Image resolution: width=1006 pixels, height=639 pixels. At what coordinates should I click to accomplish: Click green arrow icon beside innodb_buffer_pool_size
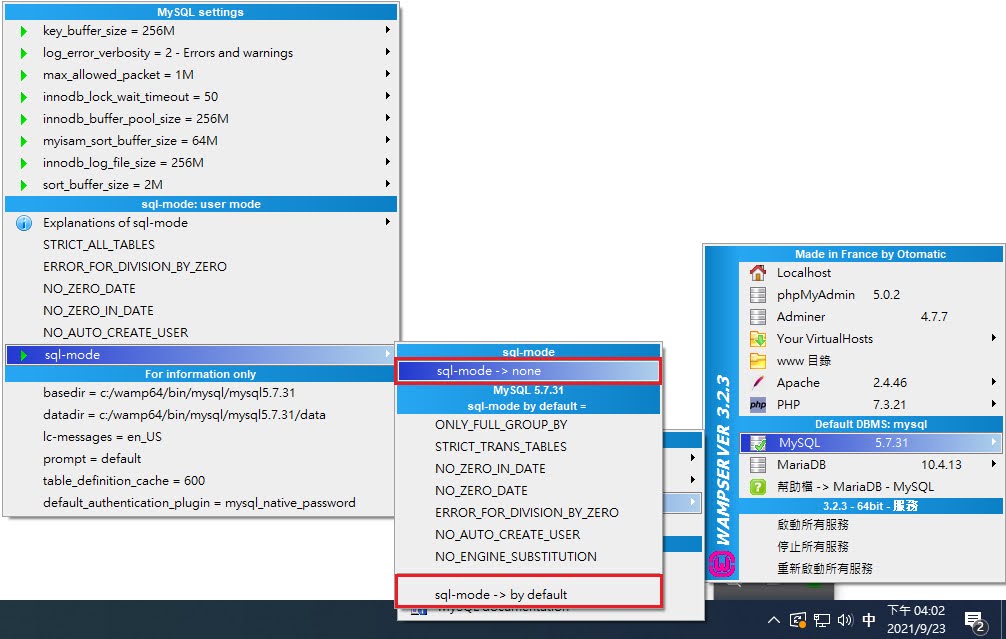click(x=24, y=119)
